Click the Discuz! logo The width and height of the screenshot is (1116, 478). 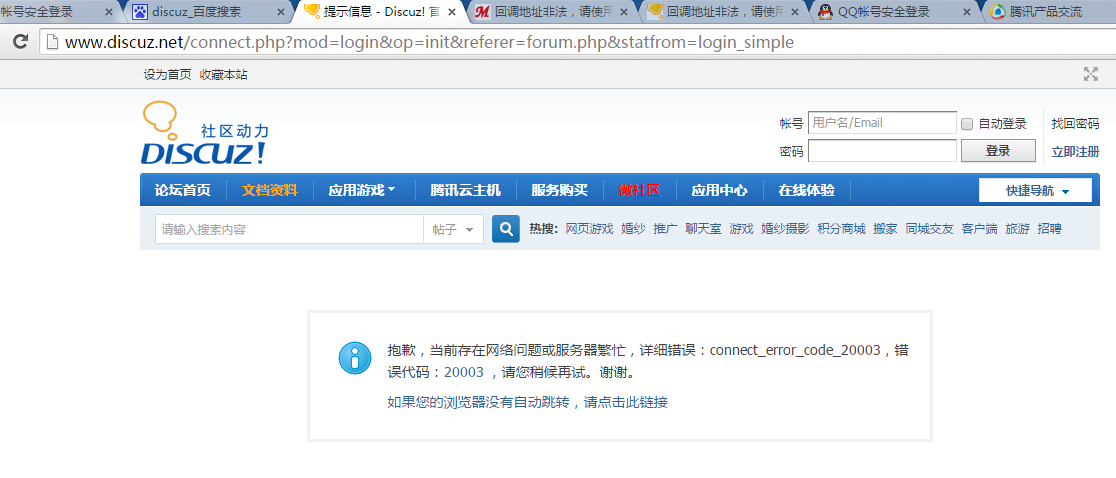coord(206,134)
